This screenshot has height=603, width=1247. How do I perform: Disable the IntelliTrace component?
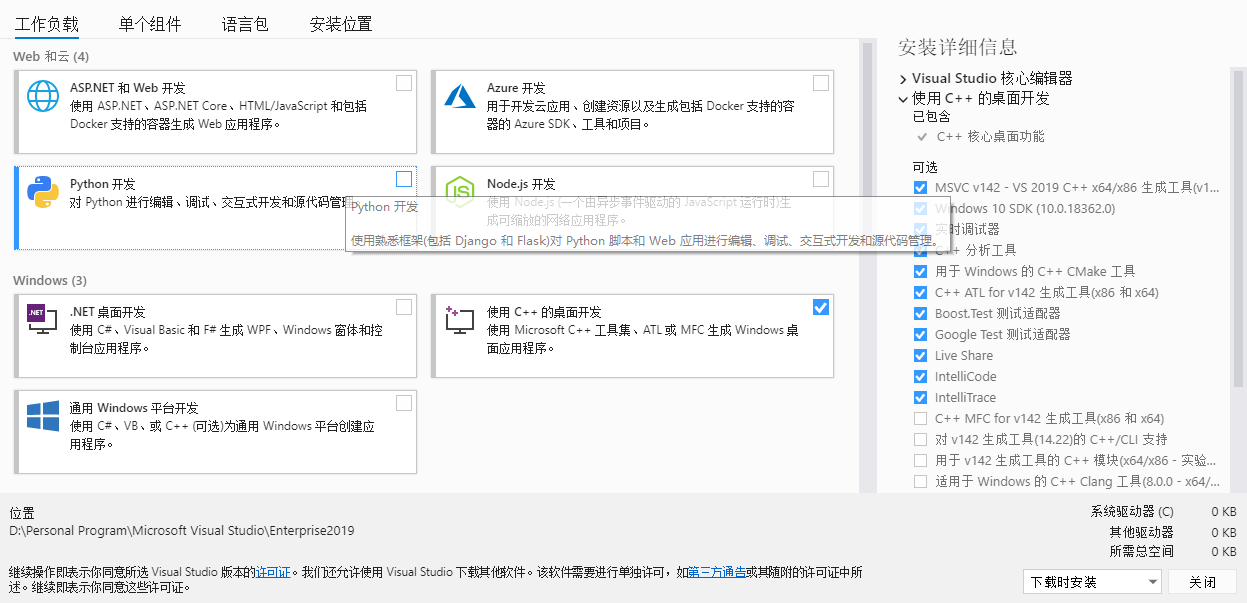coord(920,397)
